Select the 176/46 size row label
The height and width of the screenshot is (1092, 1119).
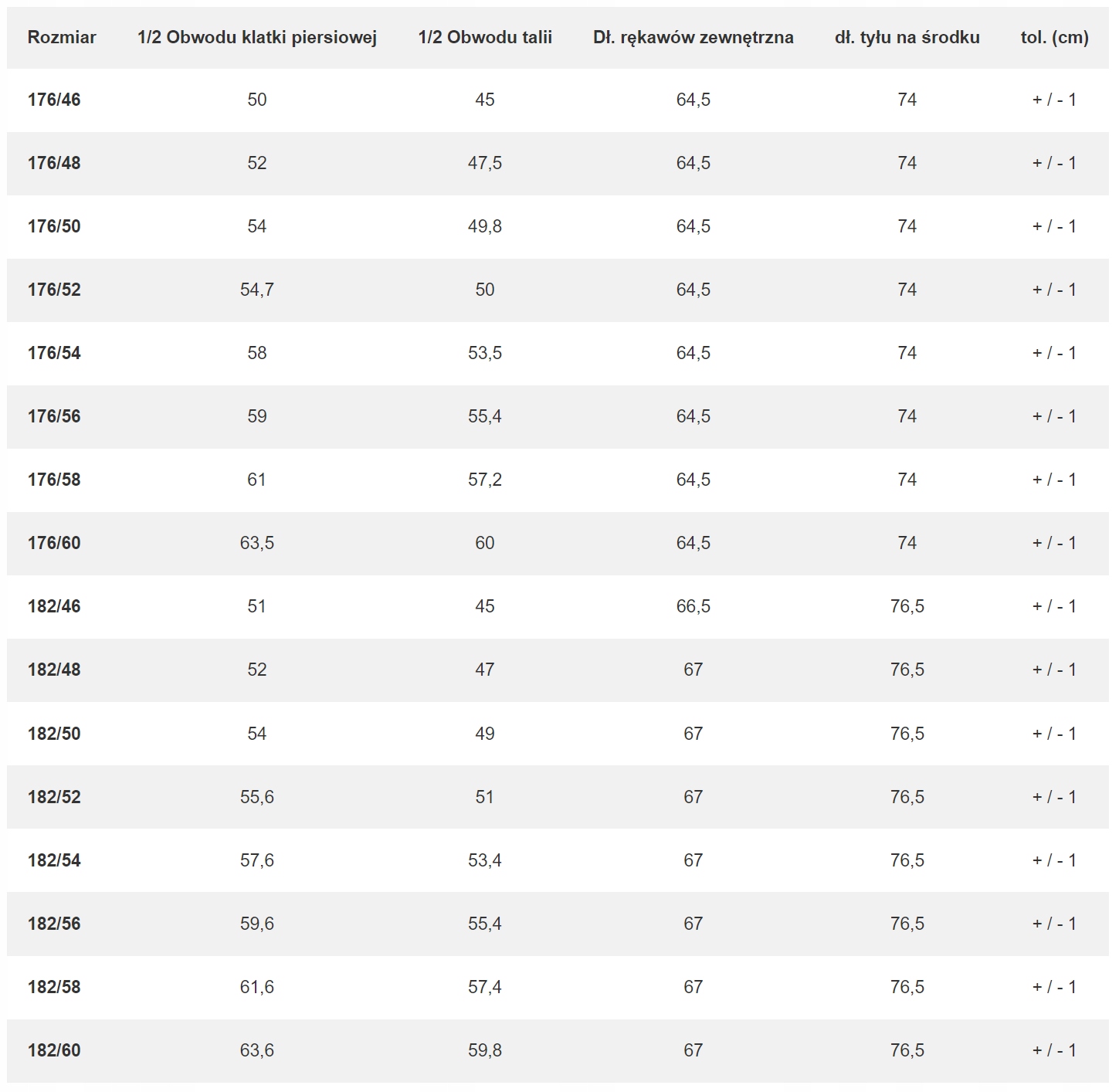click(54, 100)
